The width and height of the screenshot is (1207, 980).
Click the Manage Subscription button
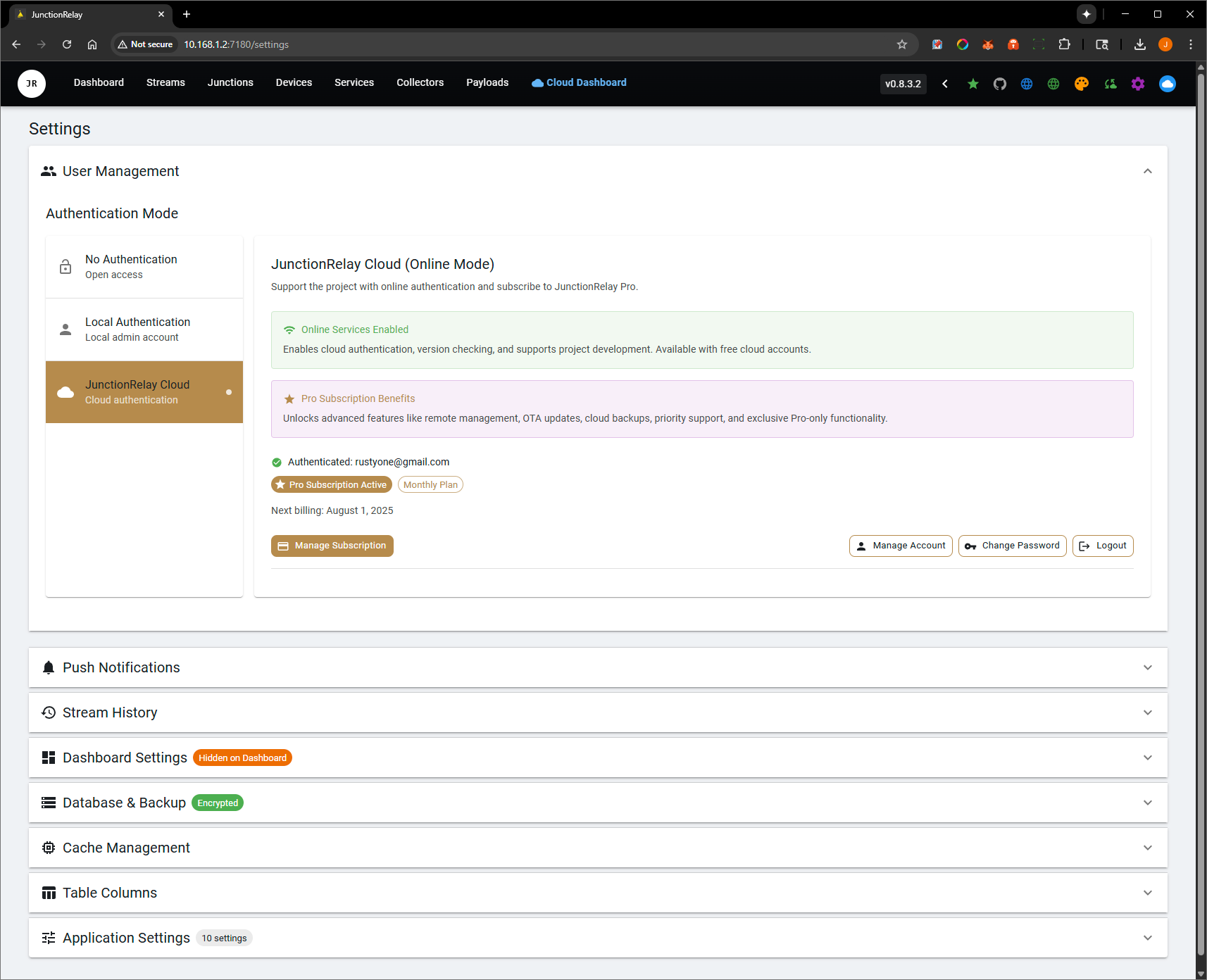(x=332, y=546)
